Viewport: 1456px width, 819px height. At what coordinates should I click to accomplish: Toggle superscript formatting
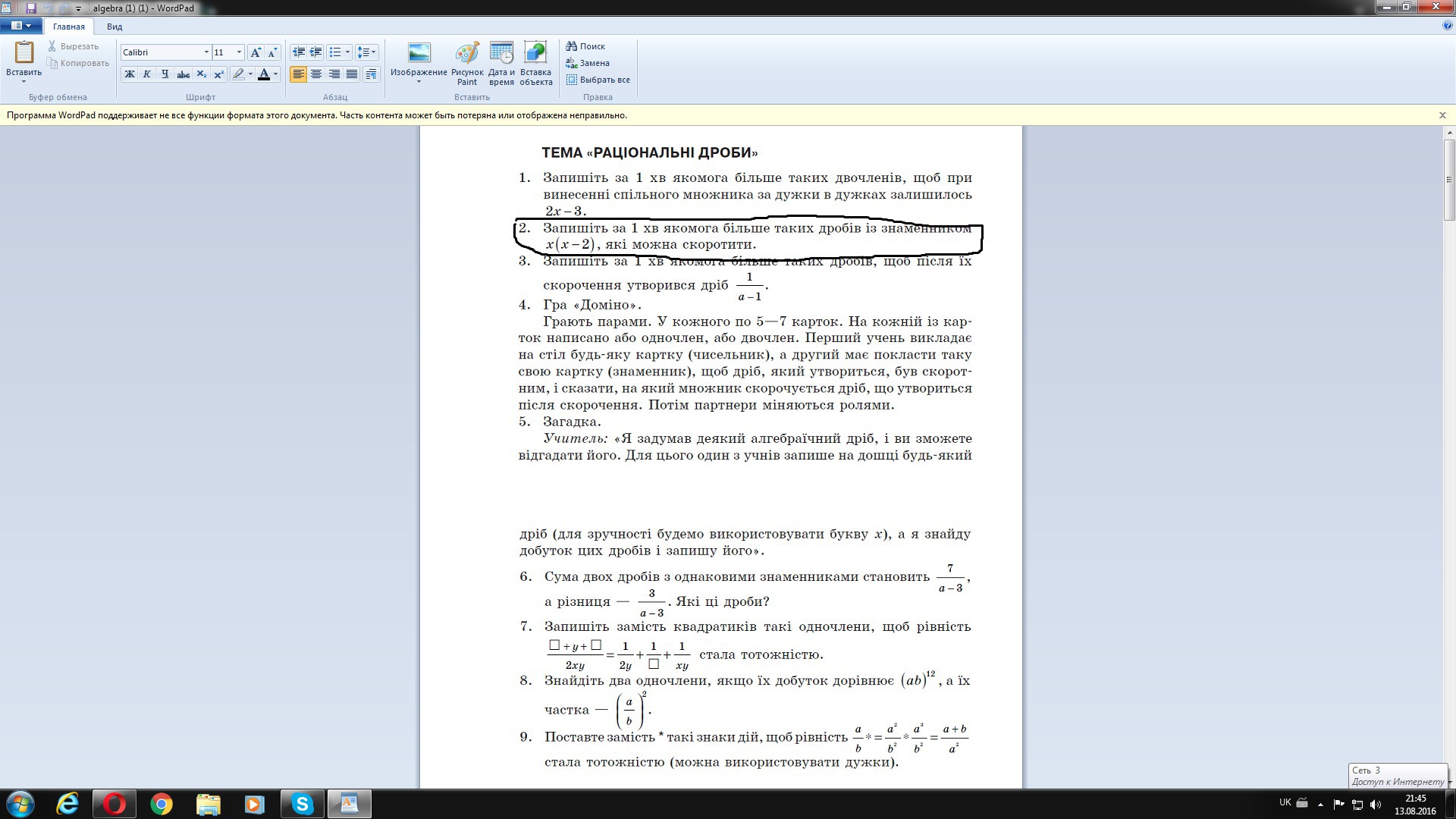[218, 74]
